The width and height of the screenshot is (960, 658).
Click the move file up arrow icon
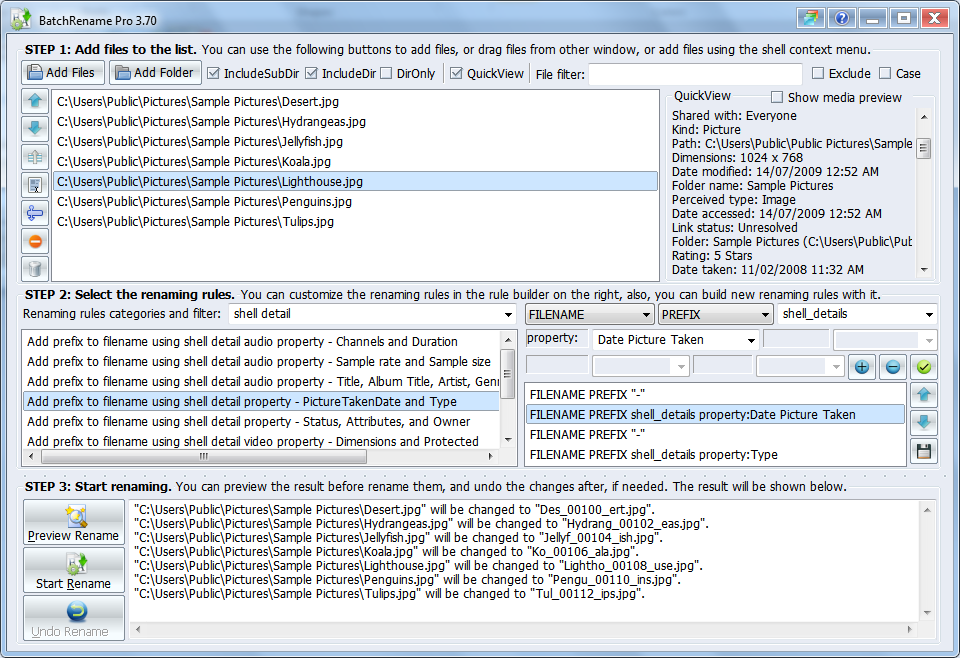tap(35, 101)
